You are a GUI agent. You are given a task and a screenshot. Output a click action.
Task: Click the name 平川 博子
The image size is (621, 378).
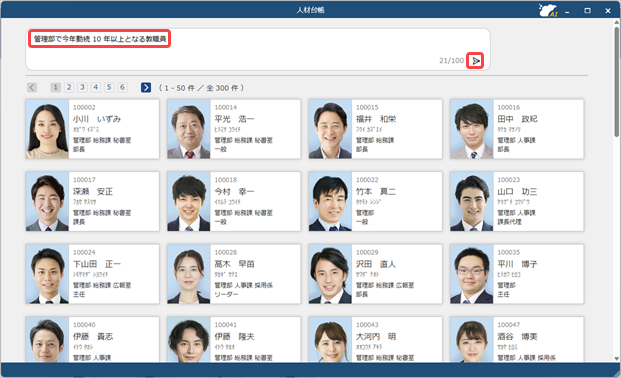pyautogui.click(x=517, y=264)
